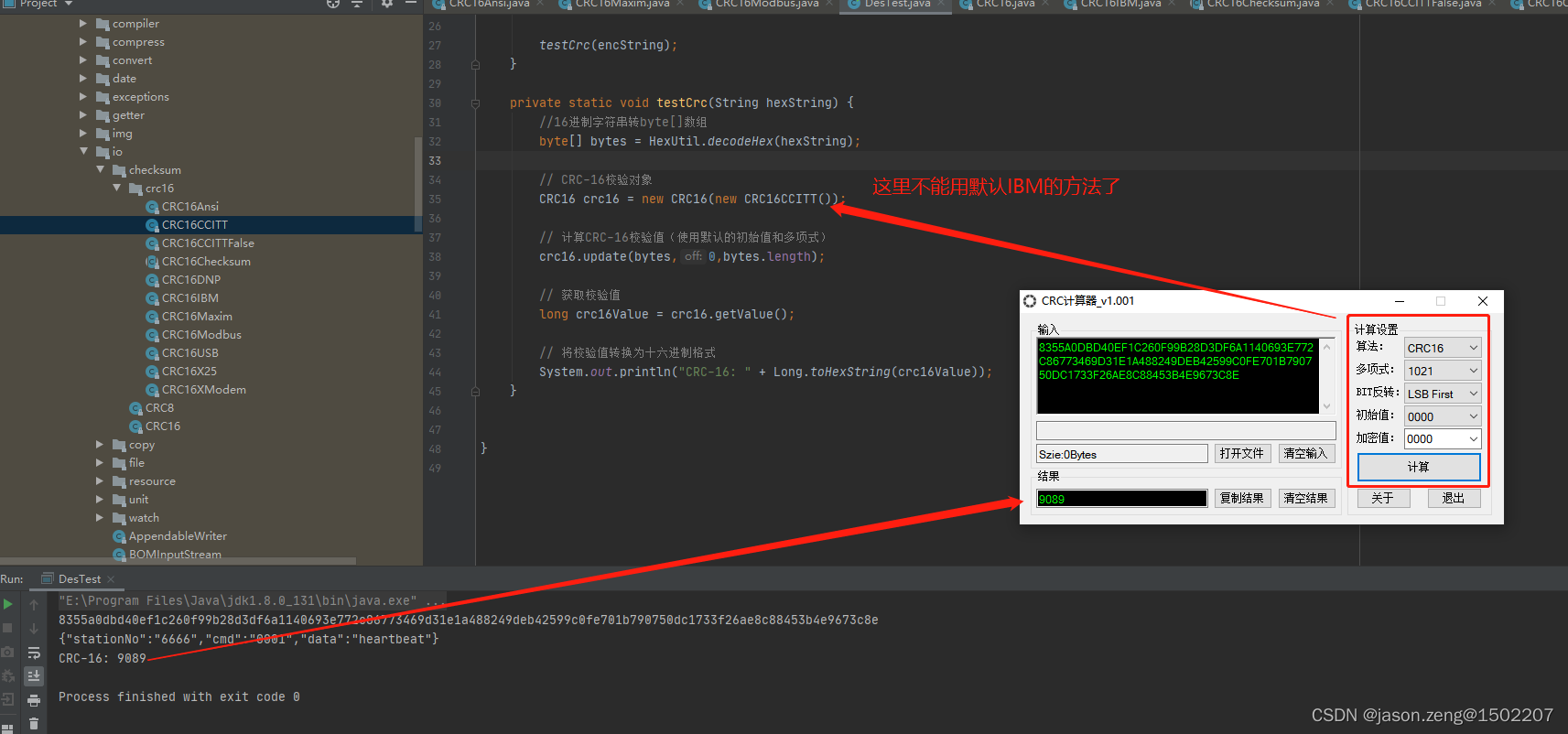Image resolution: width=1568 pixels, height=734 pixels.
Task: Click the dump threads camera icon
Action: tap(8, 652)
